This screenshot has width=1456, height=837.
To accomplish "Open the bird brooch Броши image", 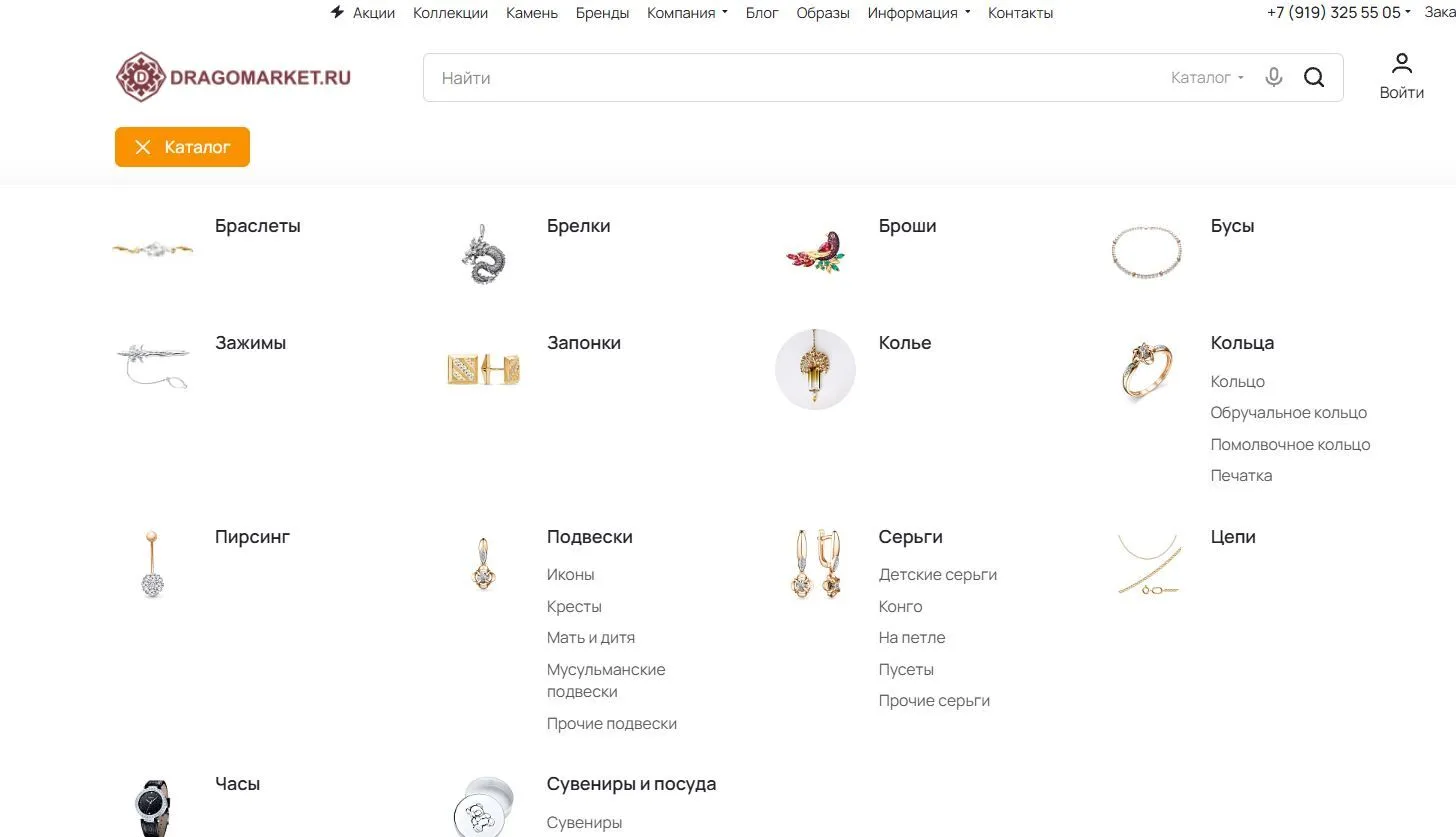I will pos(815,252).
